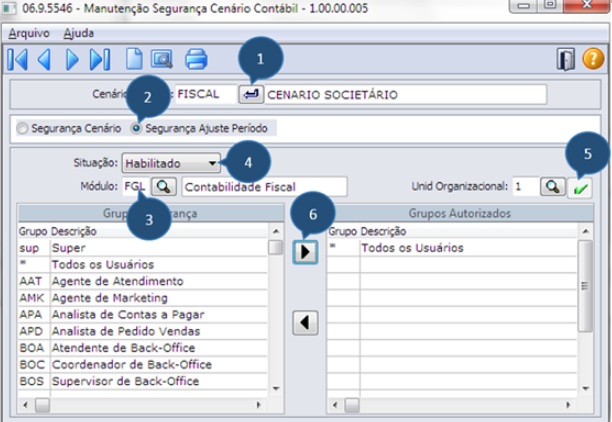Viewport: 612px width, 422px height.
Task: Select the BOC group code cell
Action: tap(32, 365)
